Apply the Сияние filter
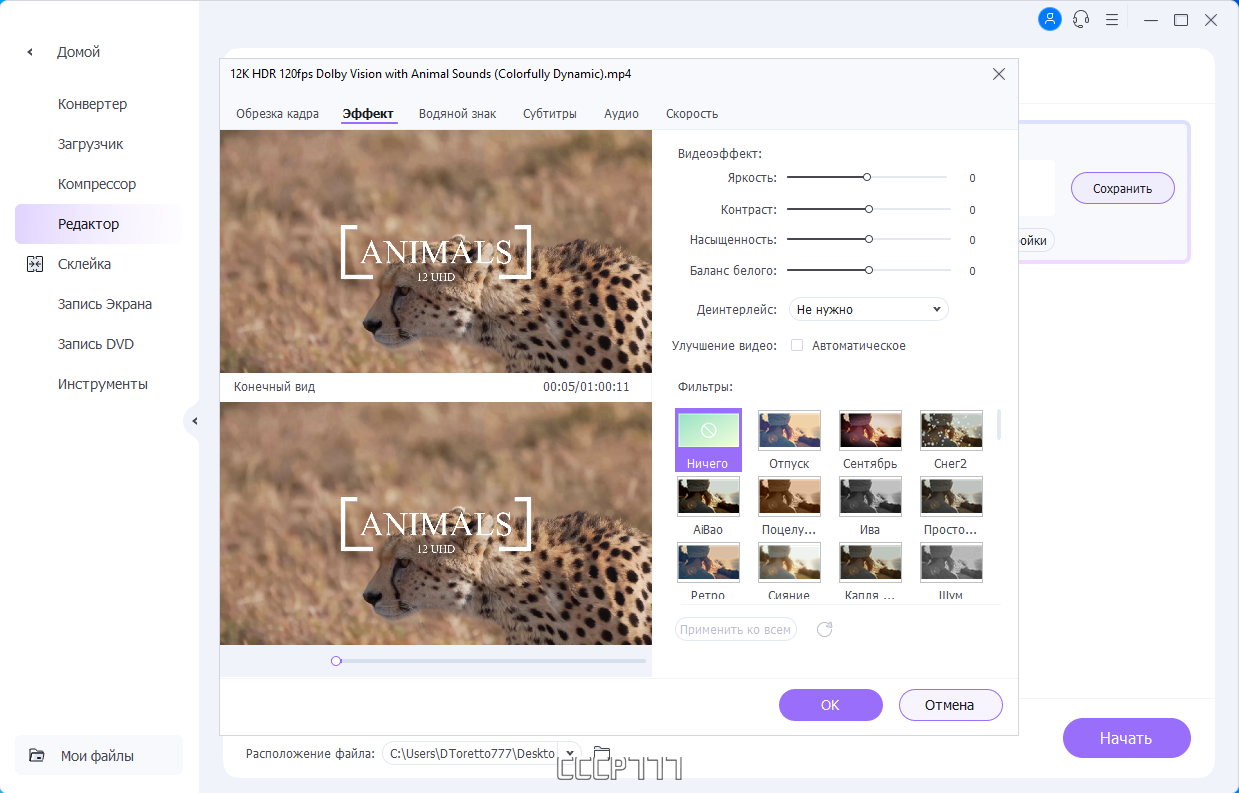This screenshot has width=1239, height=793. [789, 571]
